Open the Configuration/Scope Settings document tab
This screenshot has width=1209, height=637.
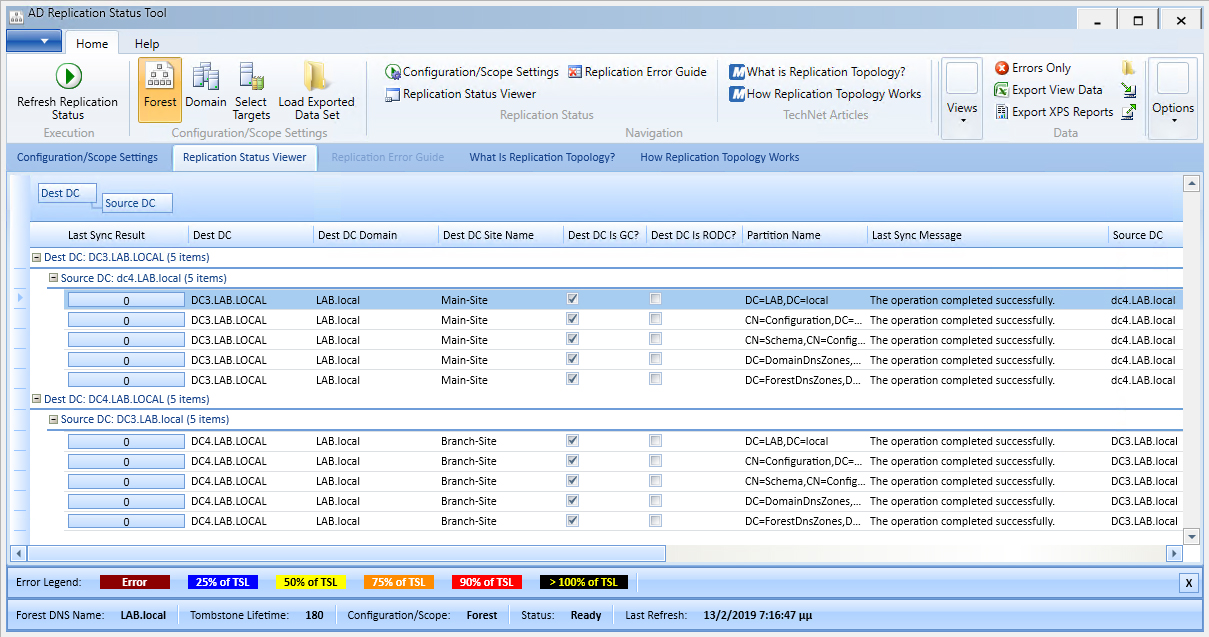[87, 157]
